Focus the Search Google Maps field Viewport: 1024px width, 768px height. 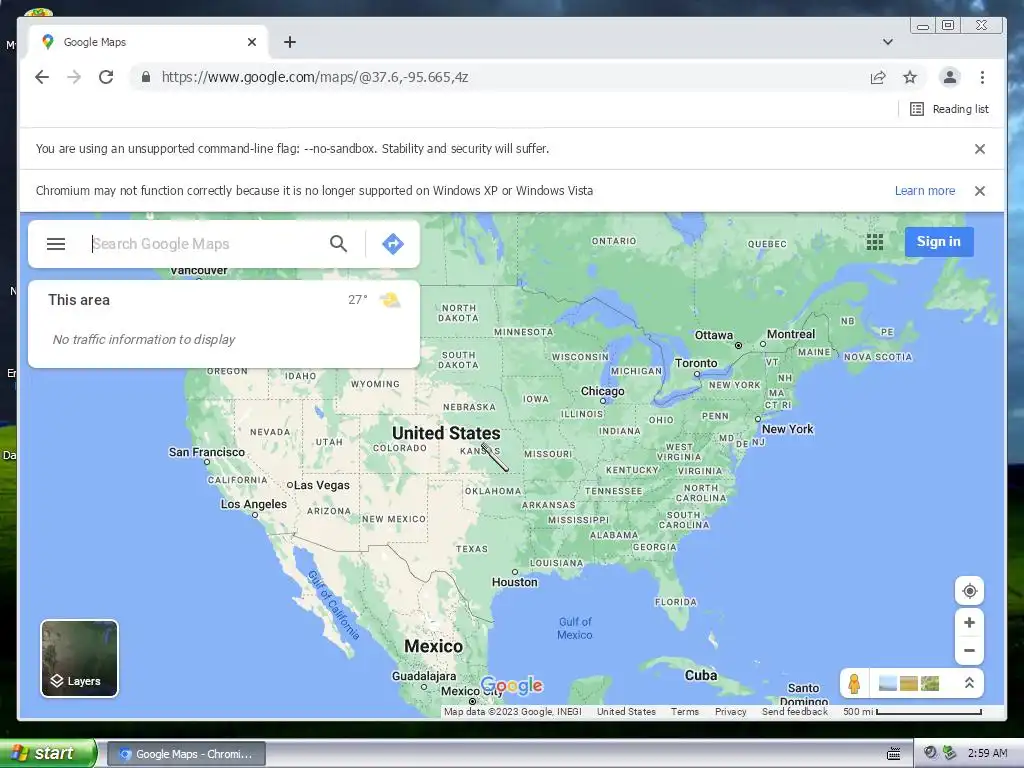tap(206, 244)
